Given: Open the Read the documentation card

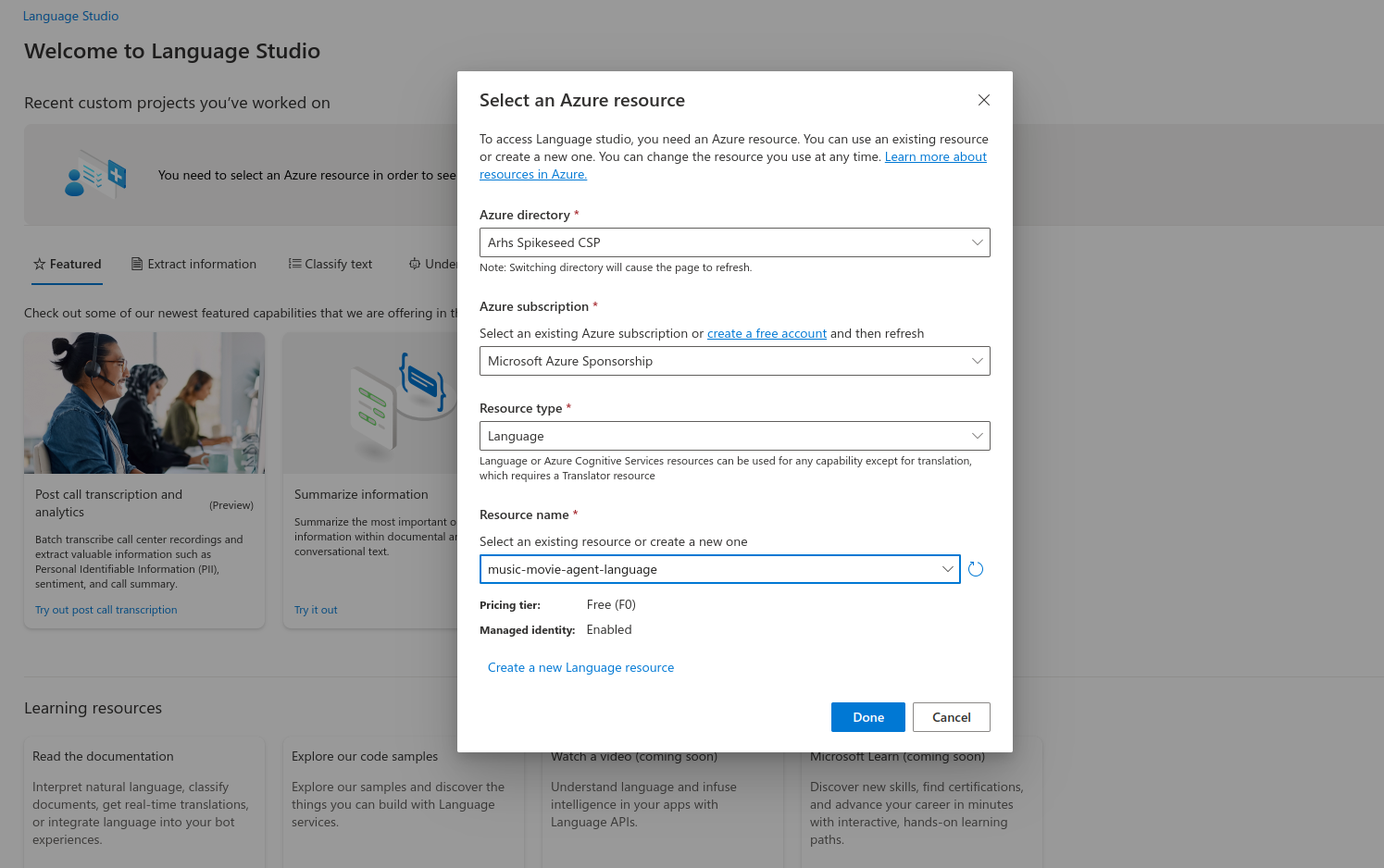Looking at the screenshot, I should click(x=144, y=801).
